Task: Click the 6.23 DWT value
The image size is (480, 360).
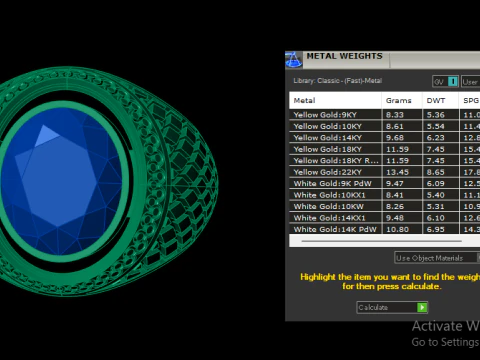Action: click(436, 138)
